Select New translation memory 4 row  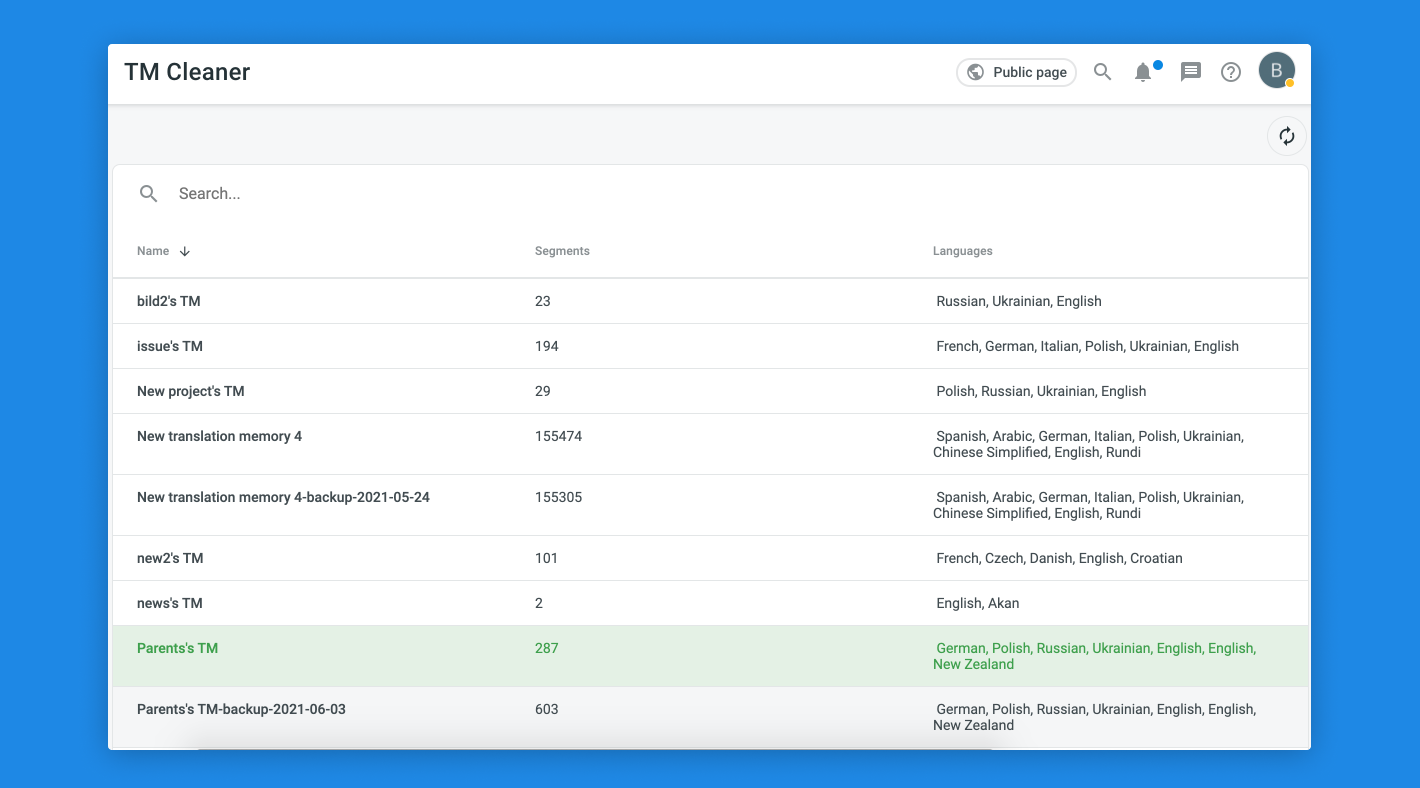coord(710,444)
